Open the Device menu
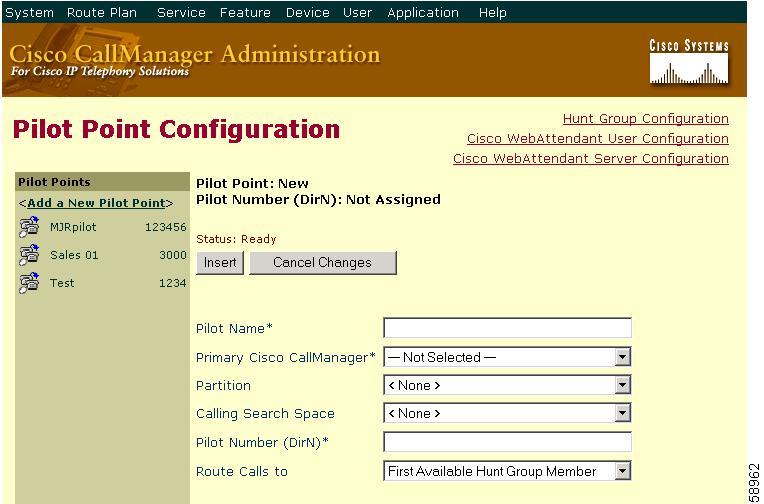This screenshot has width=764, height=504. tap(307, 13)
